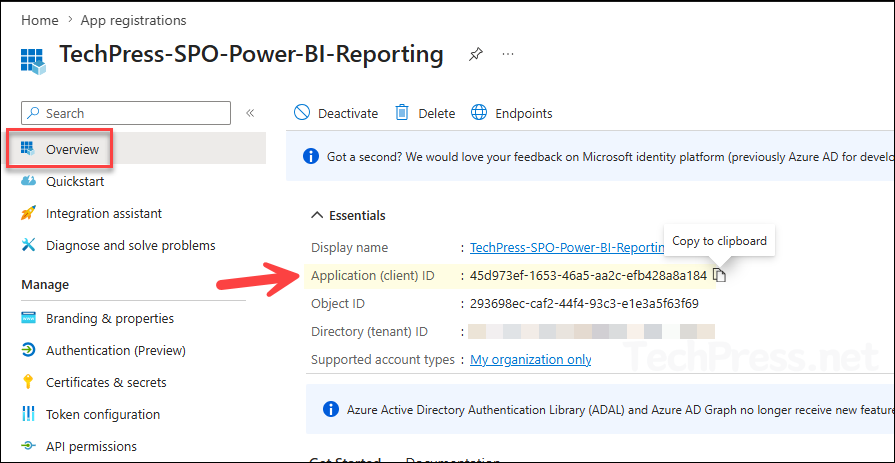Click the TechPress-SPO-Power-BI-Reporting page title
The width and height of the screenshot is (895, 463).
tap(252, 54)
